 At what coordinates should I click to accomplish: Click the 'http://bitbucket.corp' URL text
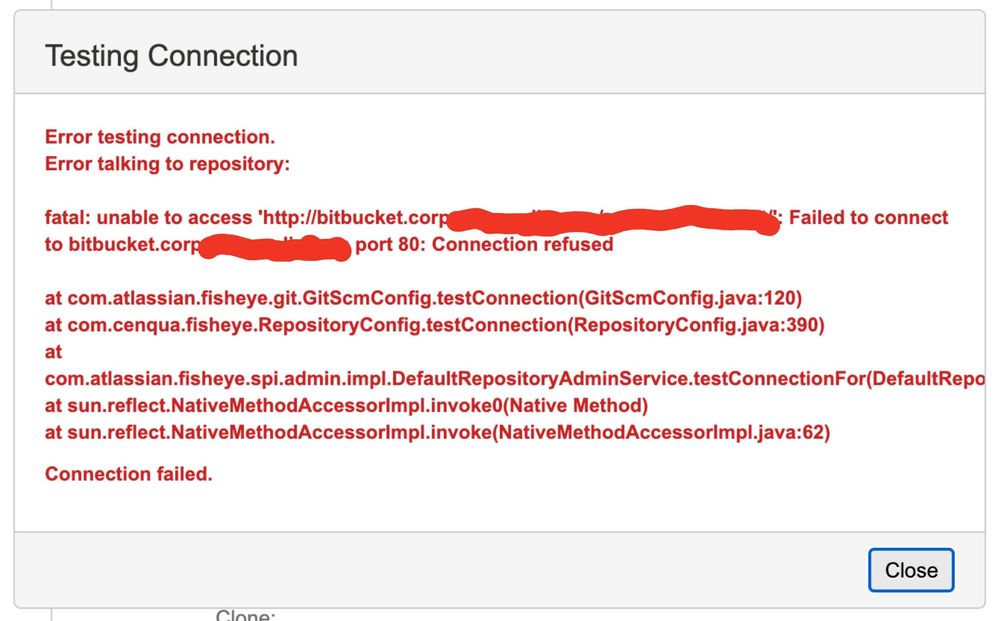(355, 218)
